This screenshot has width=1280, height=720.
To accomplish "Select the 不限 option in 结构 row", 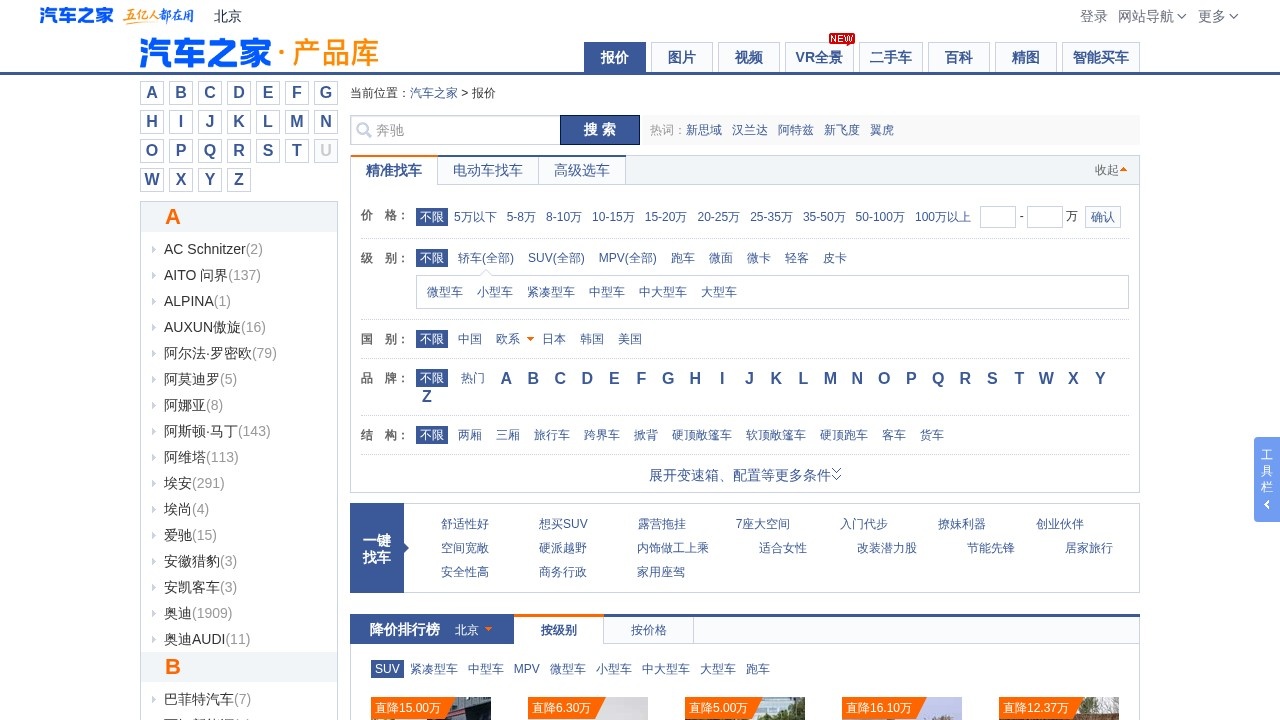I will pos(432,435).
